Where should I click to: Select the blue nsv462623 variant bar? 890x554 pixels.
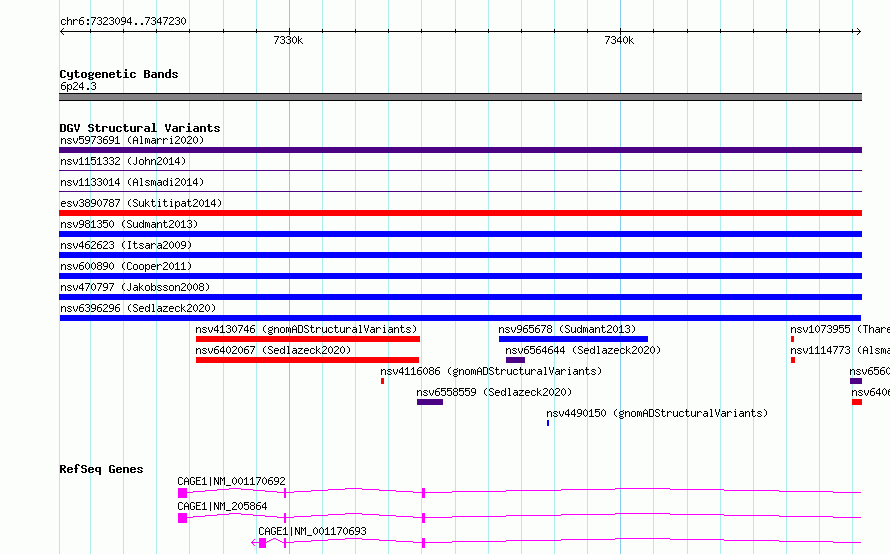coord(460,255)
